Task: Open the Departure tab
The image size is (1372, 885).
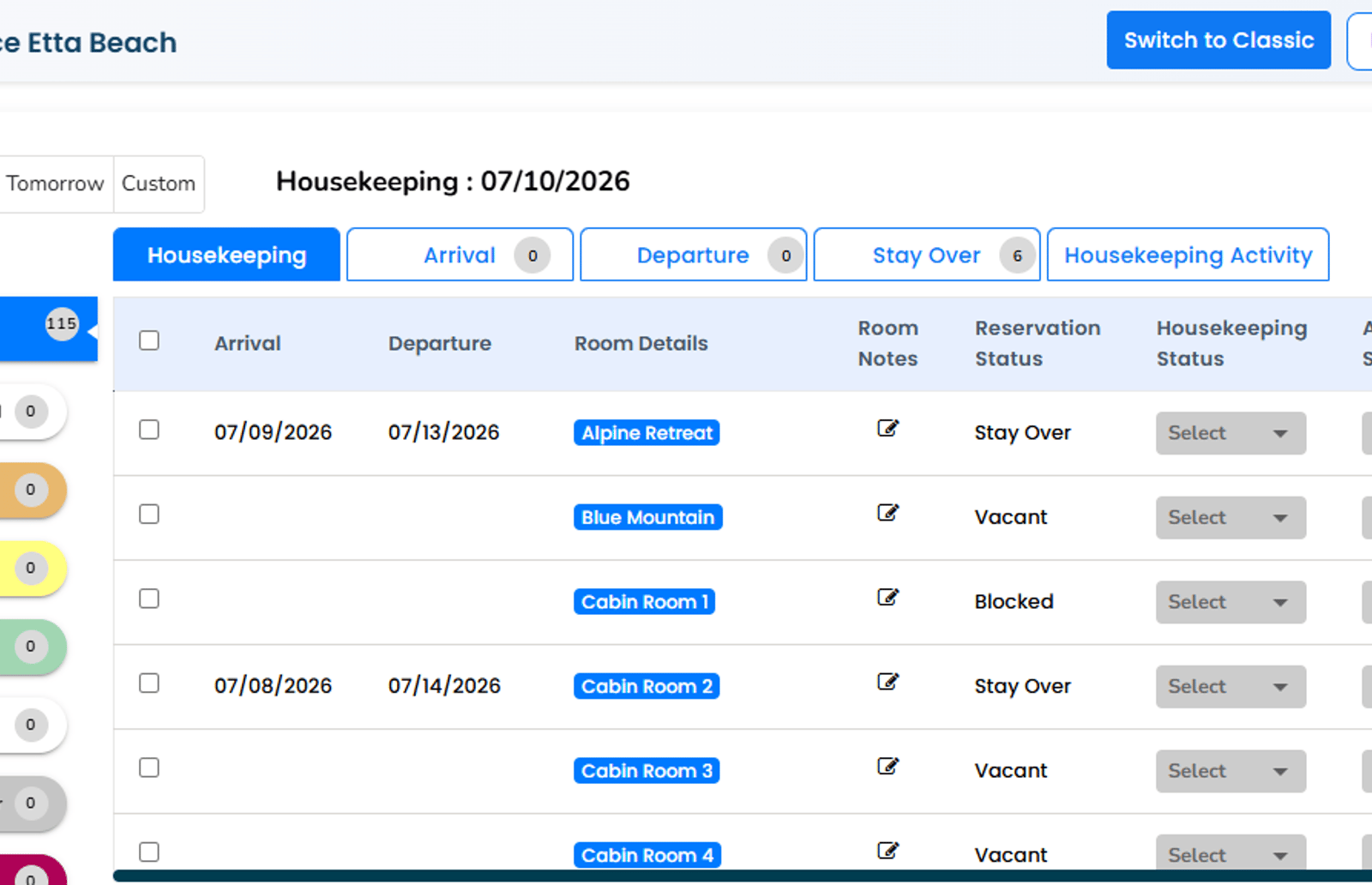Action: (x=693, y=255)
